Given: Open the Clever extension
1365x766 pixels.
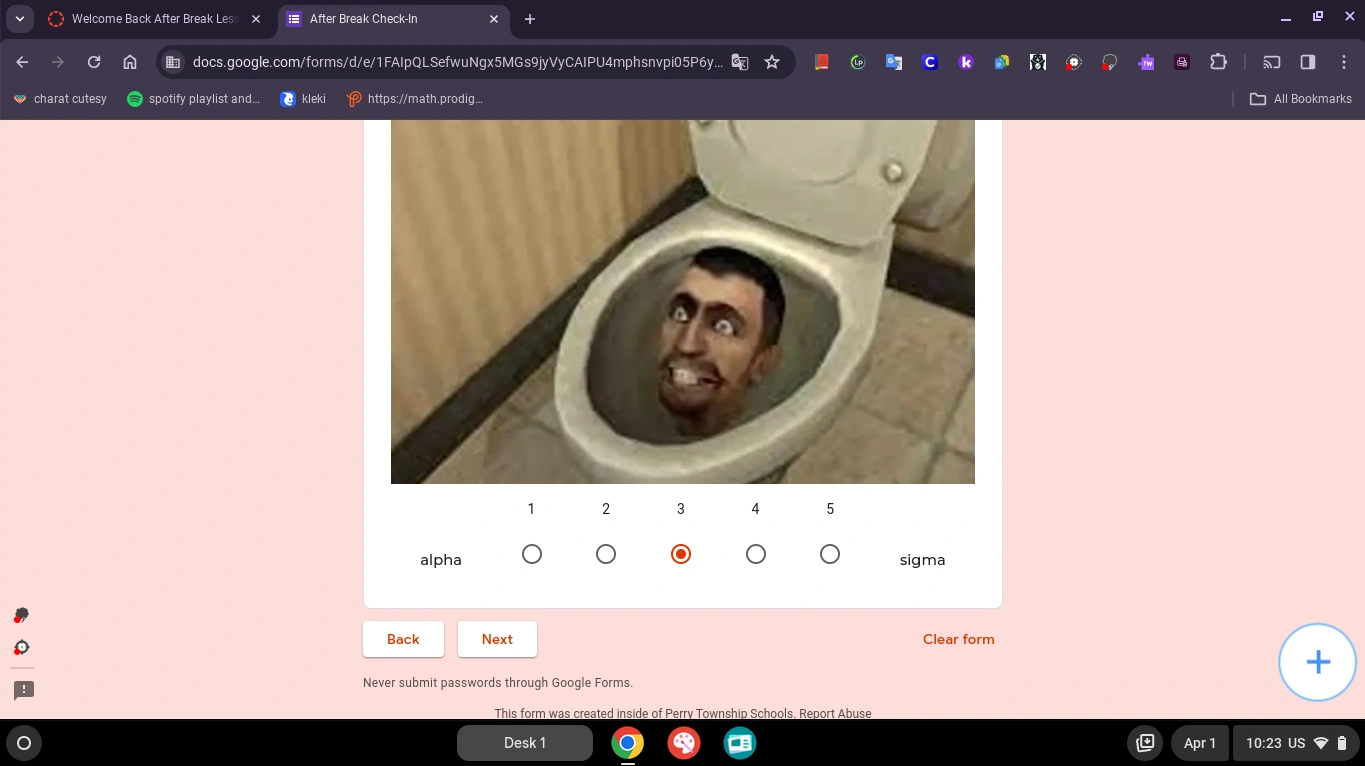Looking at the screenshot, I should (x=930, y=62).
